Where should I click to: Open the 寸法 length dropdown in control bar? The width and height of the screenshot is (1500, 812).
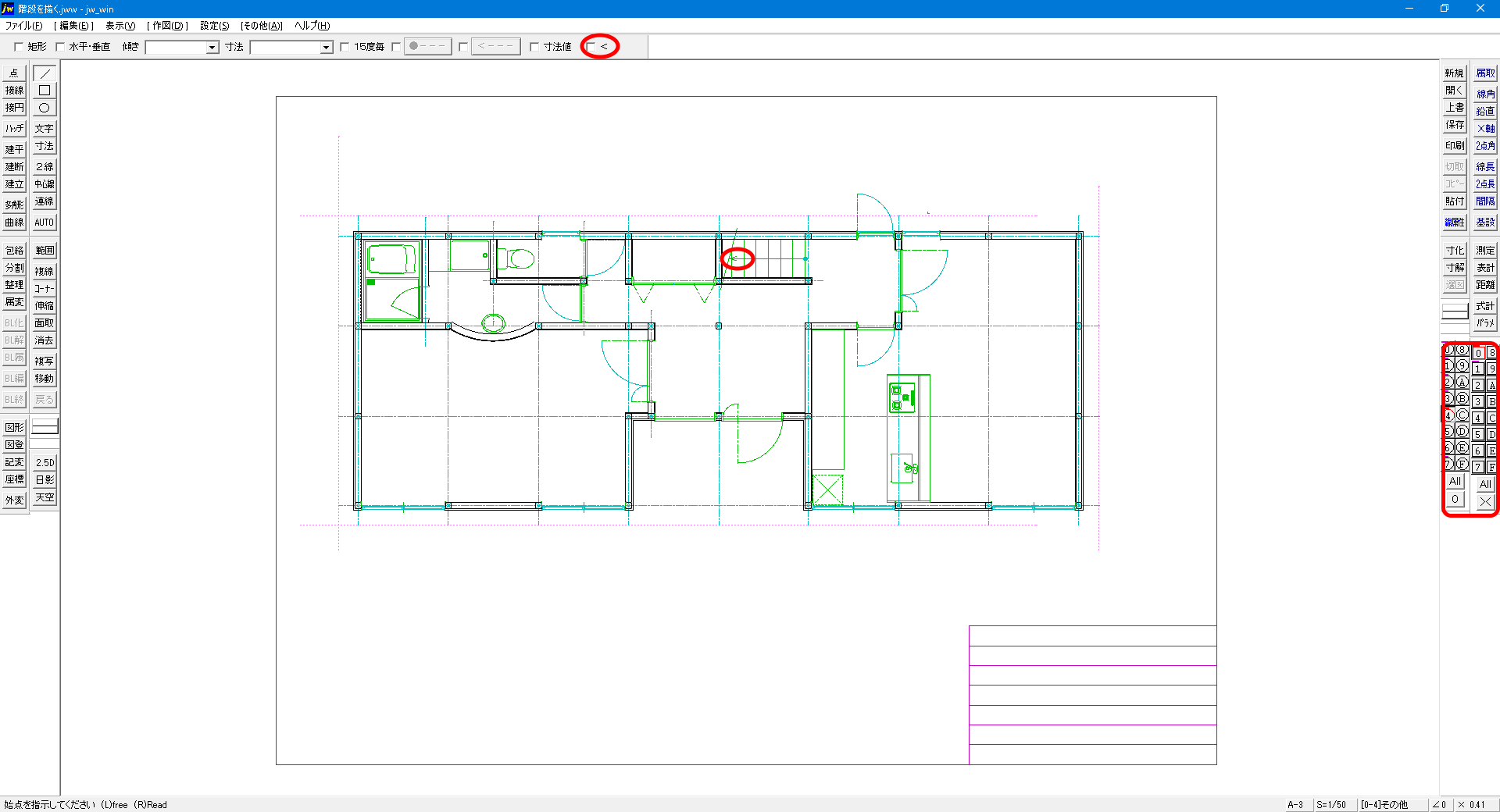click(x=327, y=48)
